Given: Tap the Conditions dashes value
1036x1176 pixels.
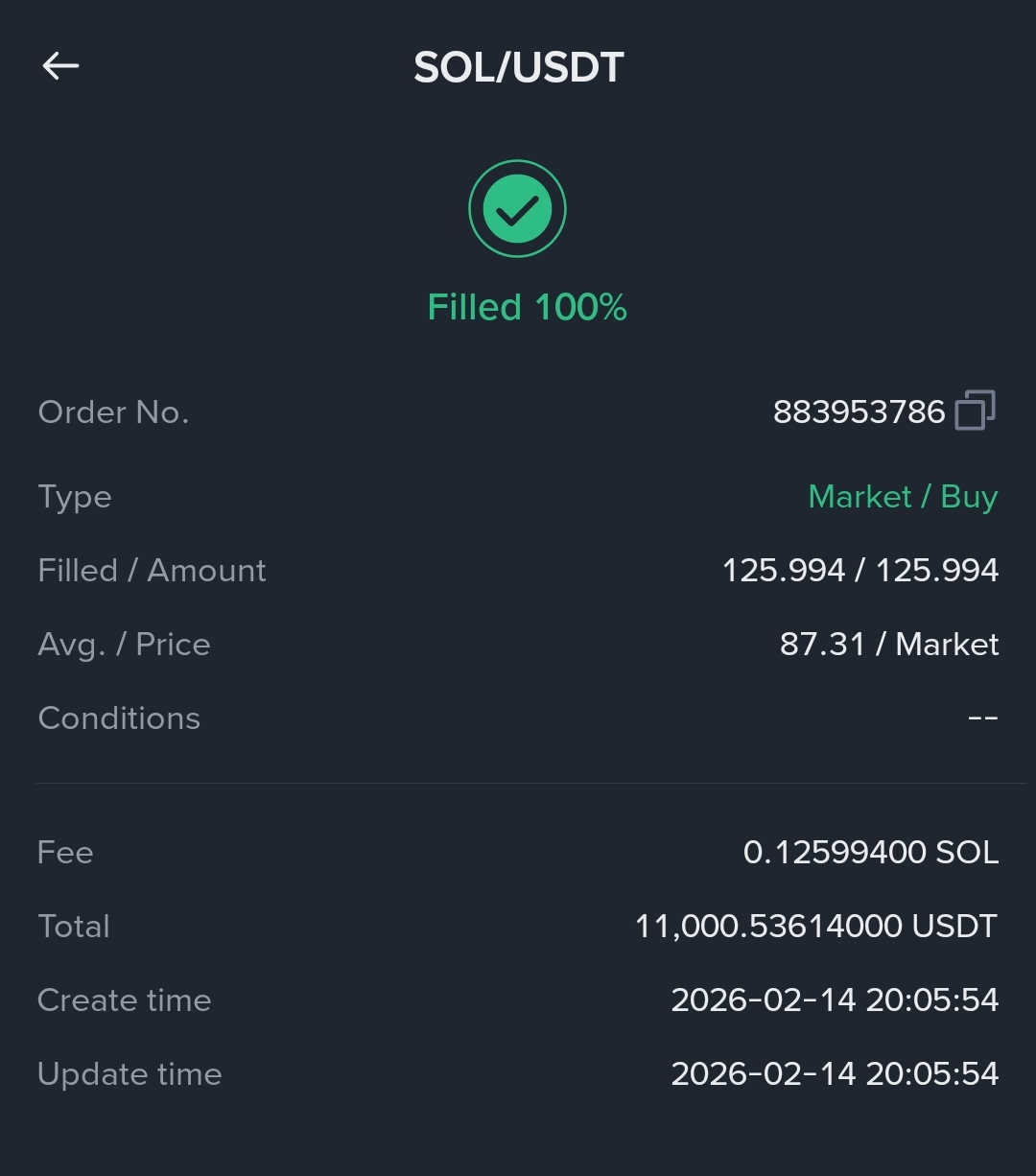Looking at the screenshot, I should pyautogui.click(x=983, y=718).
